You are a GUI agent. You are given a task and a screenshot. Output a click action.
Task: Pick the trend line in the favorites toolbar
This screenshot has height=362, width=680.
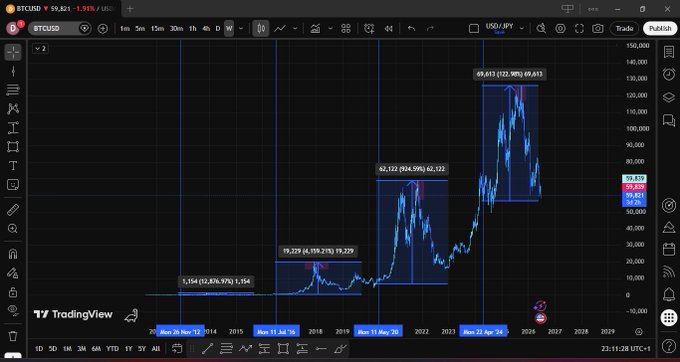pyautogui.click(x=207, y=349)
